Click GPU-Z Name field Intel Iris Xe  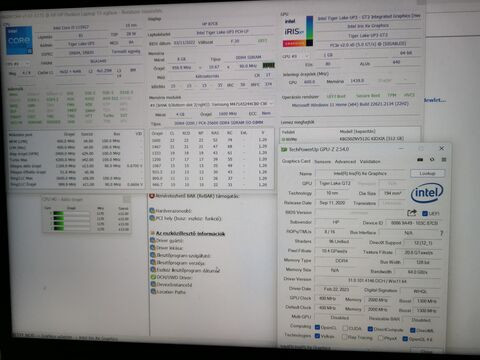361,173
